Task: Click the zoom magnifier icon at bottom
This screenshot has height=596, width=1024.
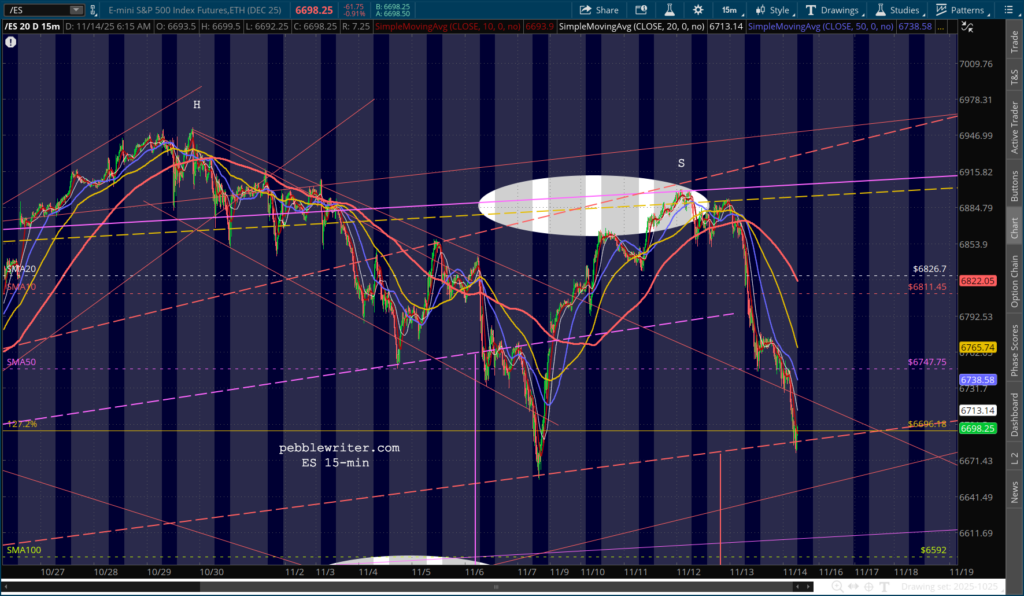Action: (x=837, y=587)
